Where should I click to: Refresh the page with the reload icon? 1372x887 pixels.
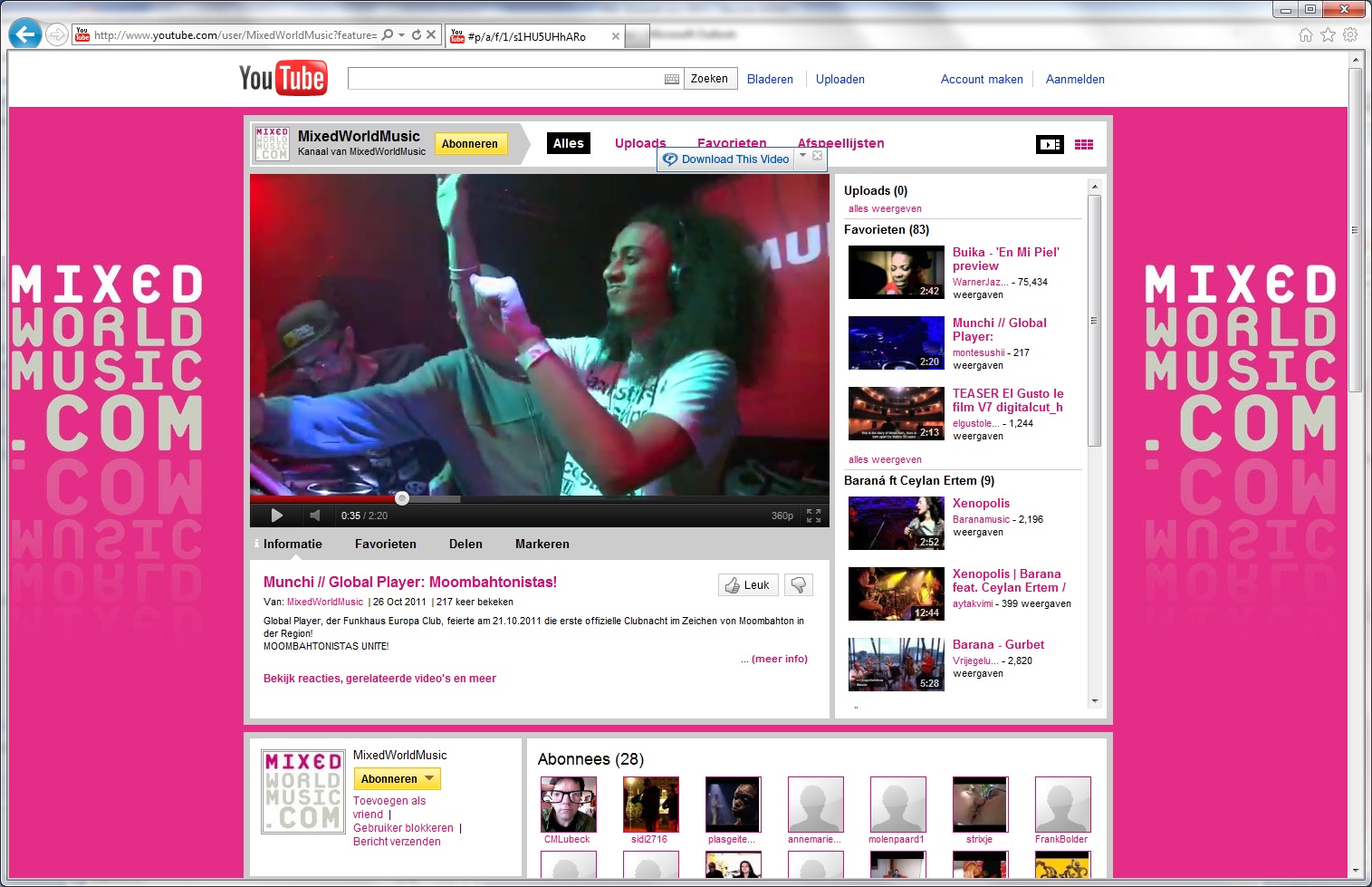[416, 34]
